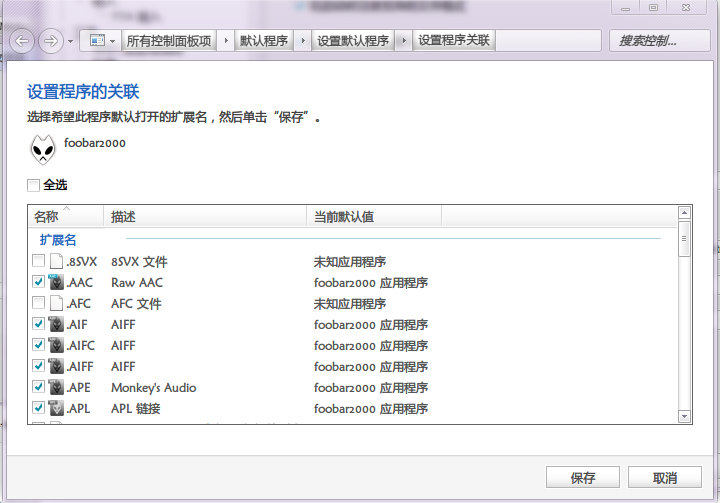This screenshot has height=503, width=720.
Task: Click the .APE foobar2000 file icon
Action: [x=56, y=387]
